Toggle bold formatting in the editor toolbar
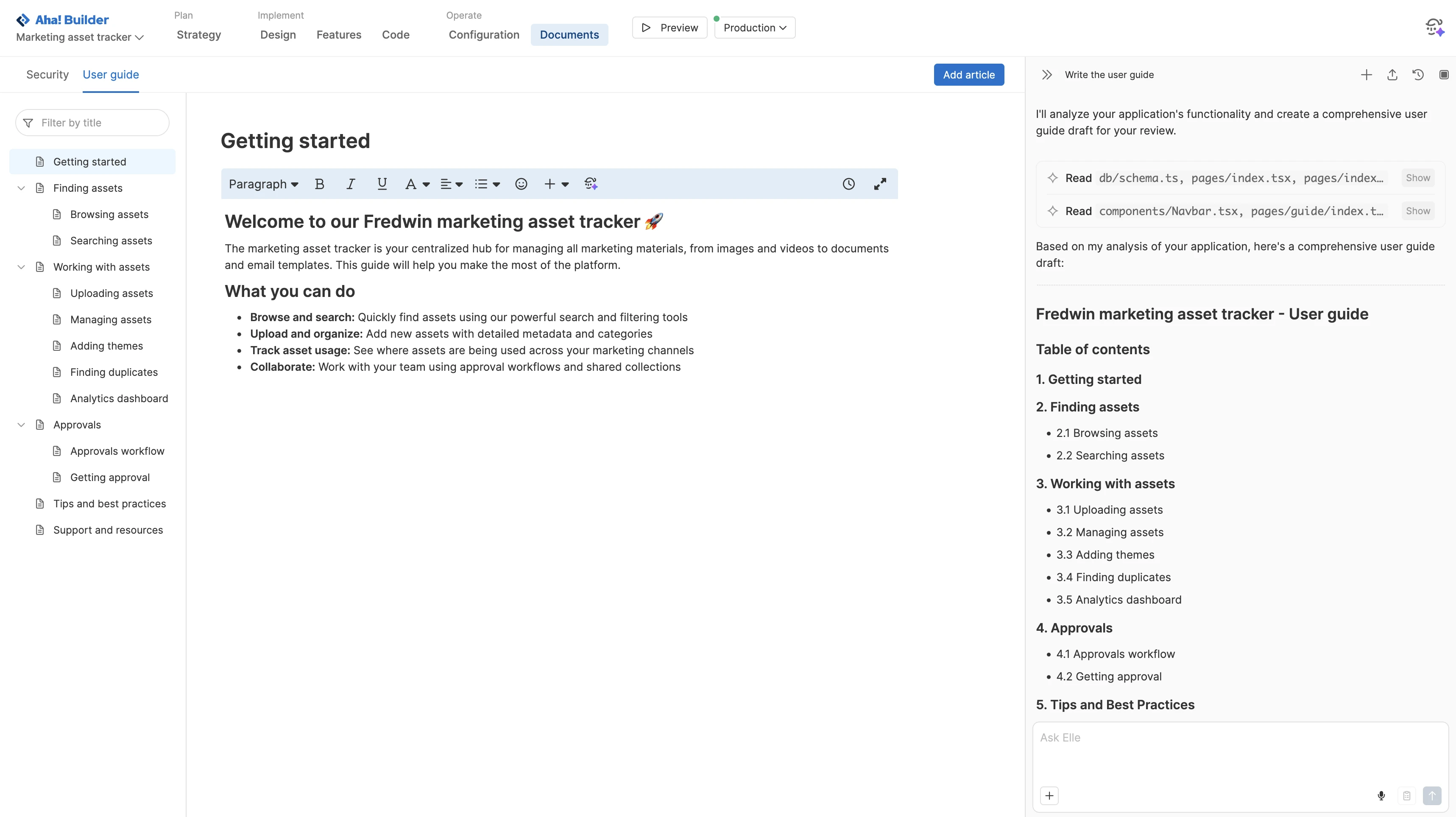 [320, 184]
